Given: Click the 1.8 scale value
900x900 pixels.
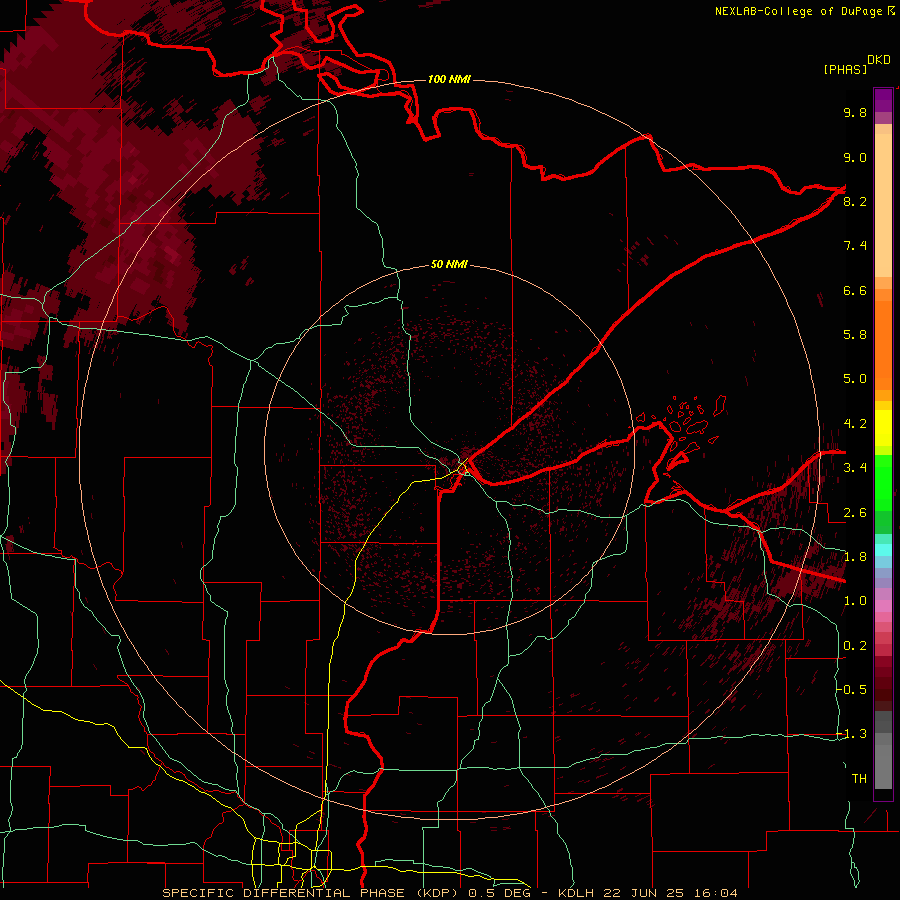Looking at the screenshot, I should (855, 557).
